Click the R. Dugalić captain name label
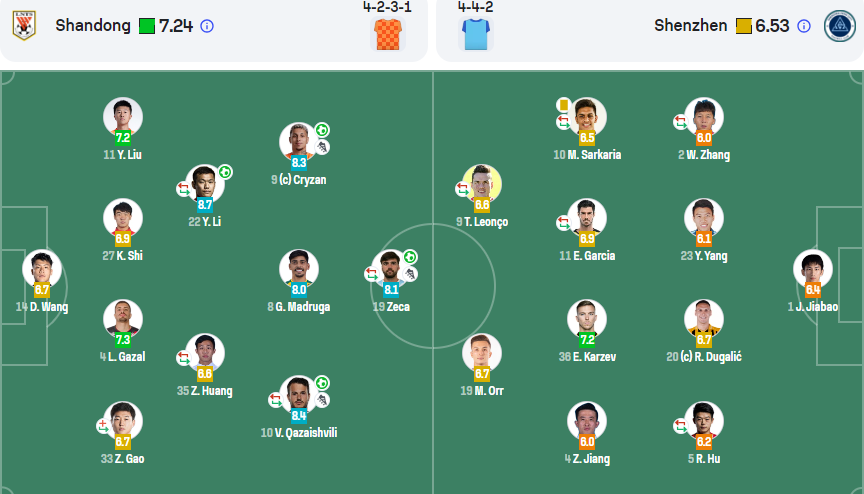The image size is (864, 494). tap(704, 357)
